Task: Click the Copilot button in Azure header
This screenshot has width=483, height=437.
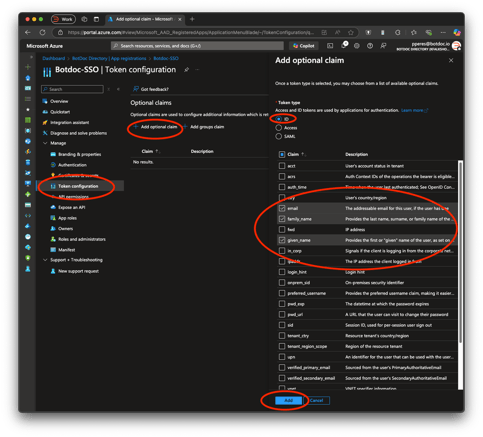Action: pos(304,46)
